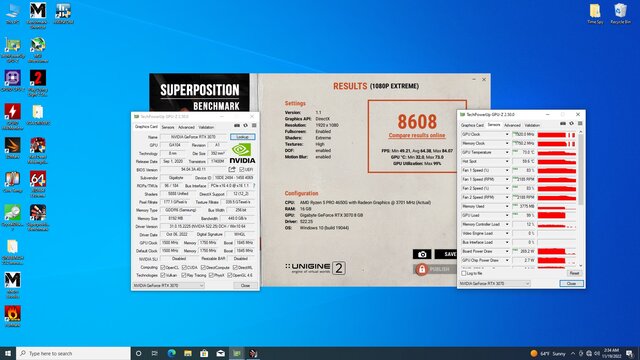The image size is (640, 360).
Task: Click refresh icon in GPU-Z Sensors window
Action: [571, 124]
